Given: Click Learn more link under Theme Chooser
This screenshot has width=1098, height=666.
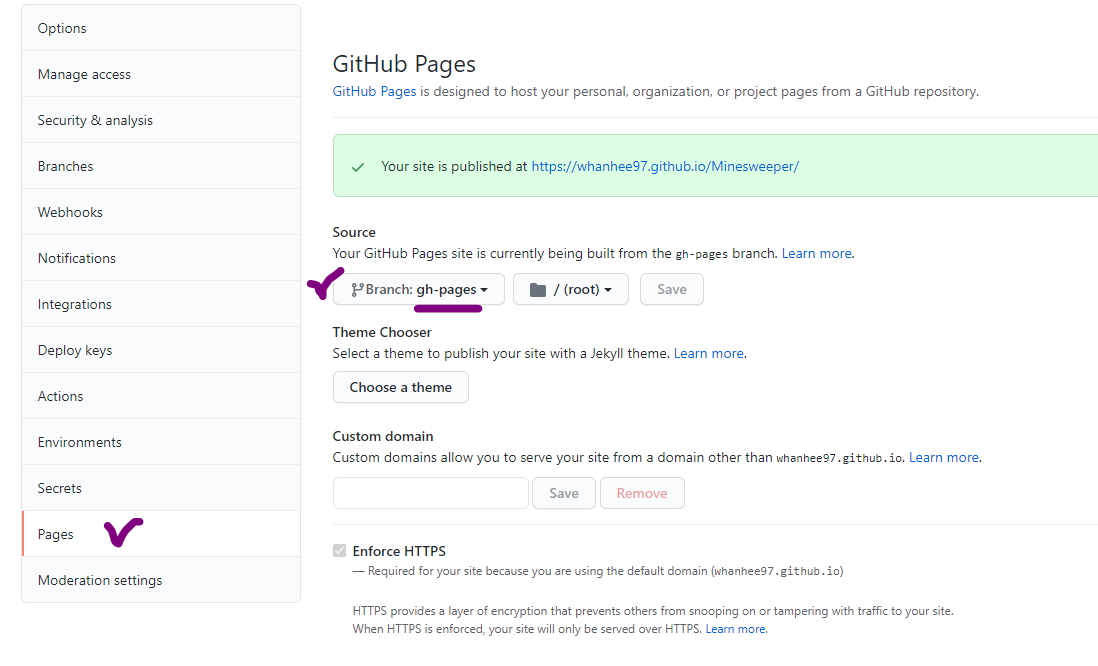Looking at the screenshot, I should point(709,354).
